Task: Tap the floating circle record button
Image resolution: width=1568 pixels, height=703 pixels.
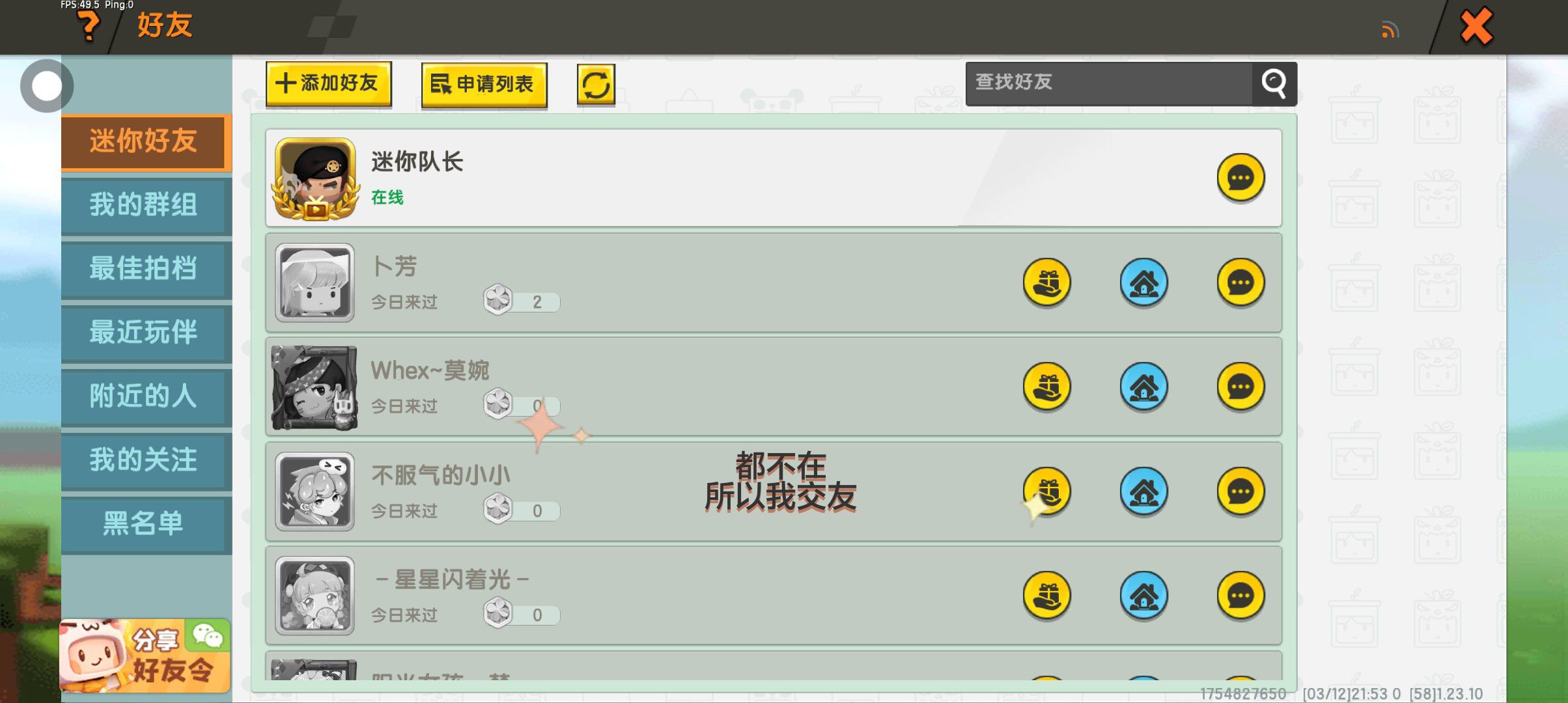Action: click(x=46, y=85)
